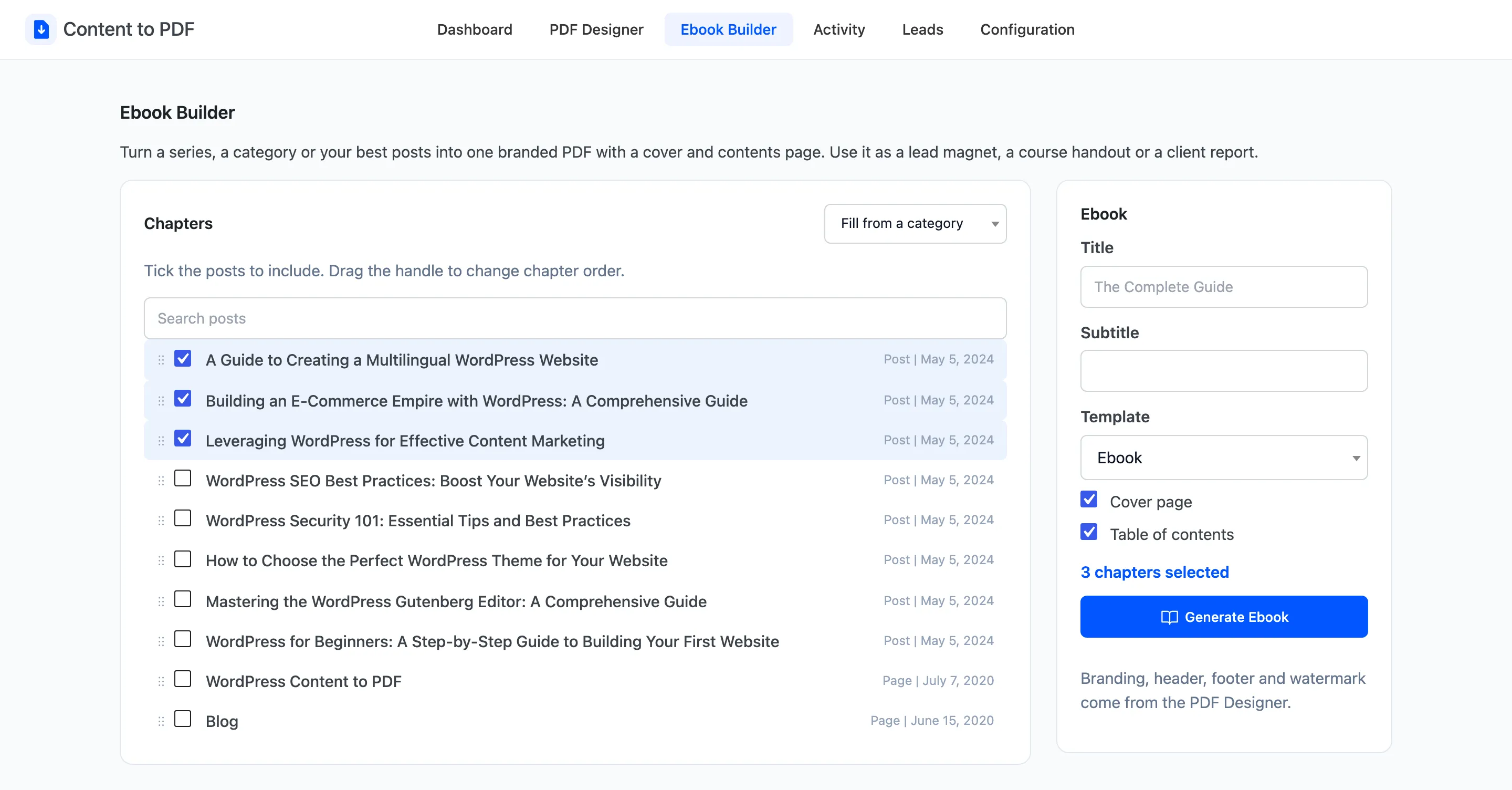Click the 3 chapters selected text
The width and height of the screenshot is (1512, 790).
[x=1154, y=572]
